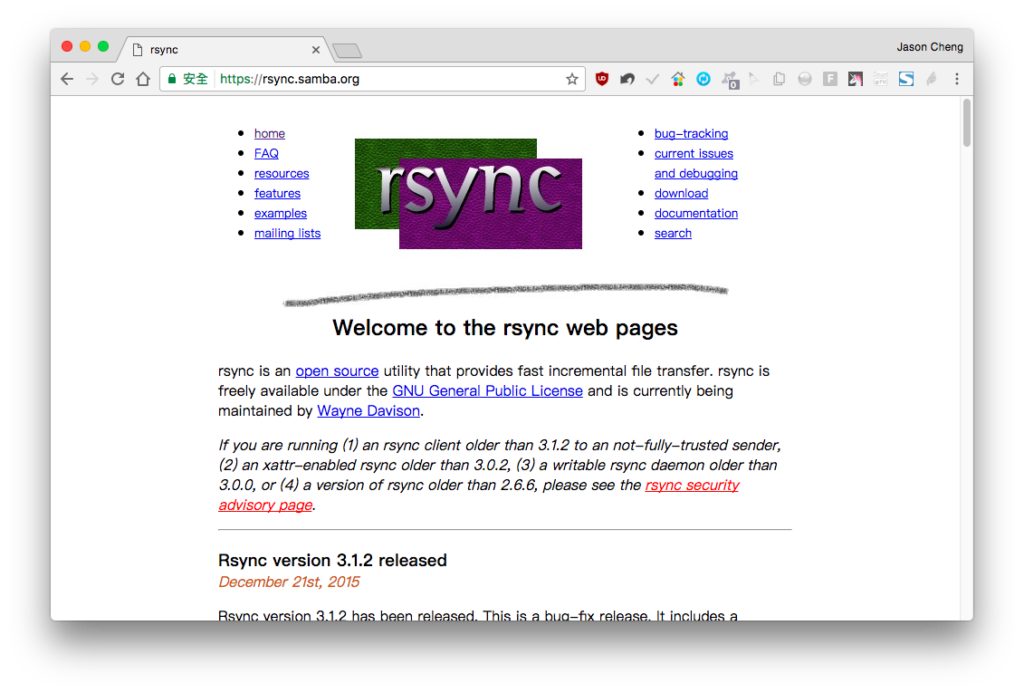
Task: Open the uBlock Origin shield extension
Action: coord(601,79)
